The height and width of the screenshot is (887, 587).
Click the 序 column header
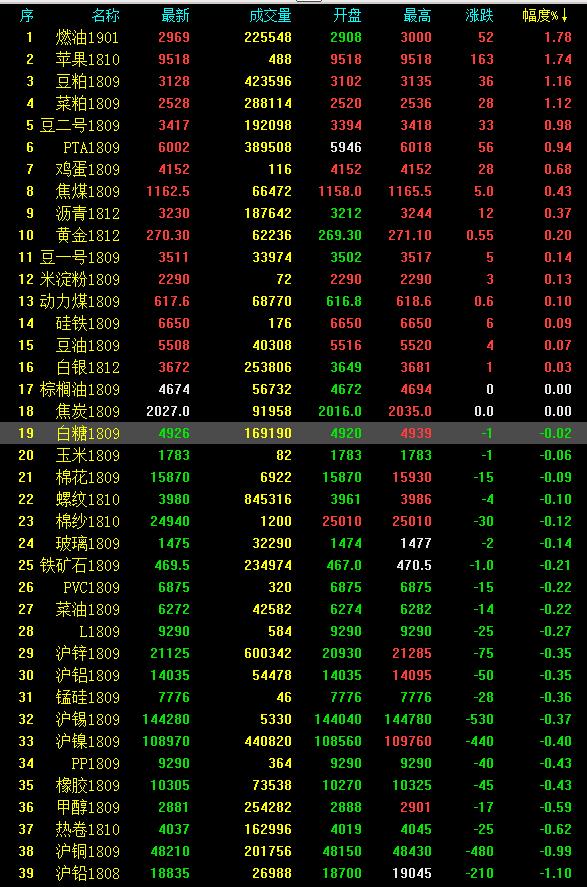(27, 15)
